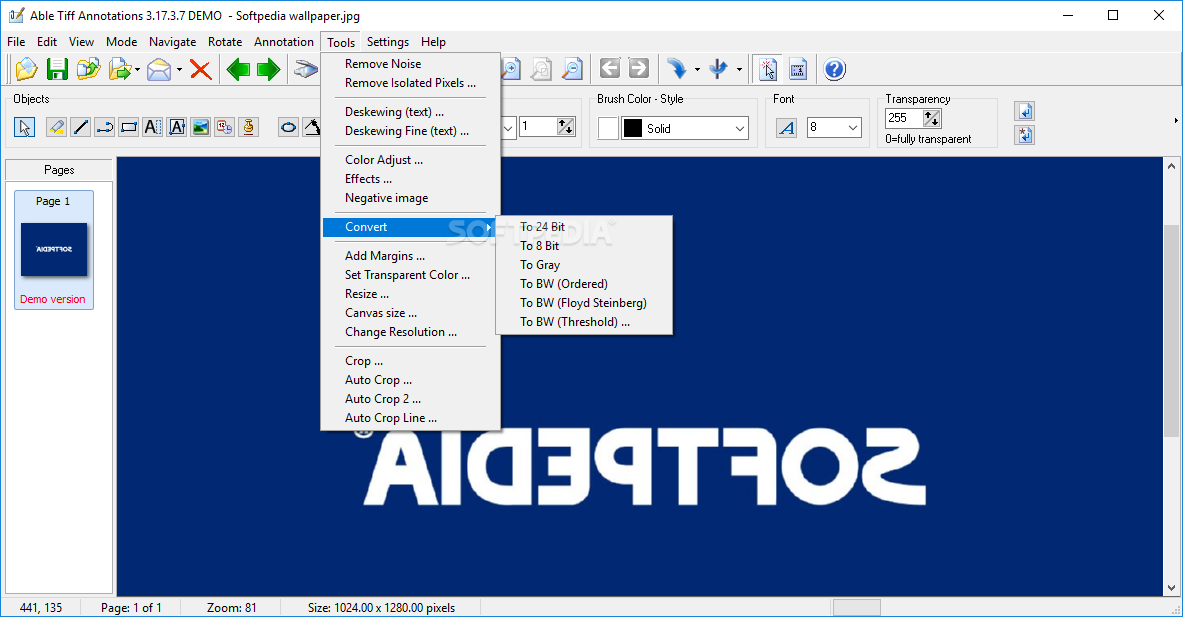This screenshot has width=1183, height=617.
Task: Select the arrow pointer object tool
Action: point(24,127)
